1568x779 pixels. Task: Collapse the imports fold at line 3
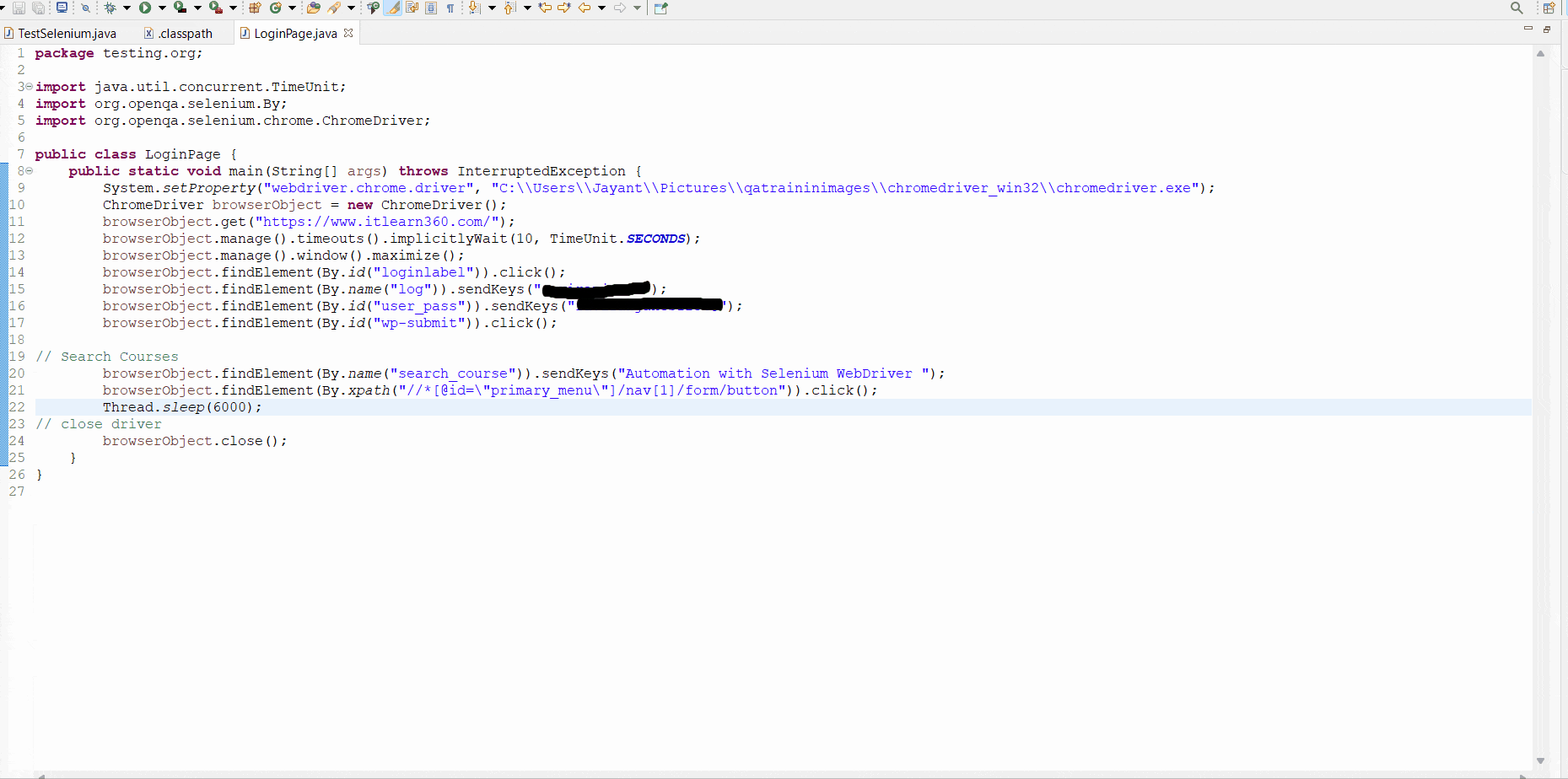coord(29,86)
